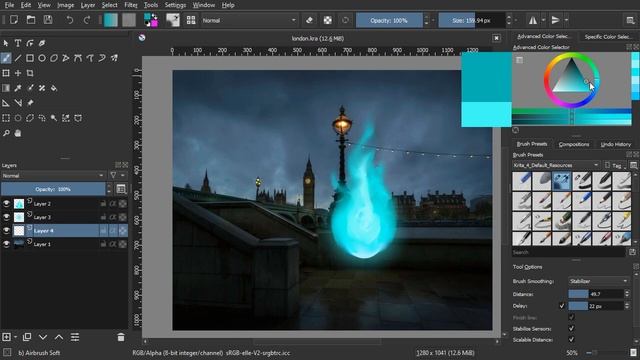640x360 pixels.
Task: Open the layer blending mode dropdown
Action: (x=53, y=176)
